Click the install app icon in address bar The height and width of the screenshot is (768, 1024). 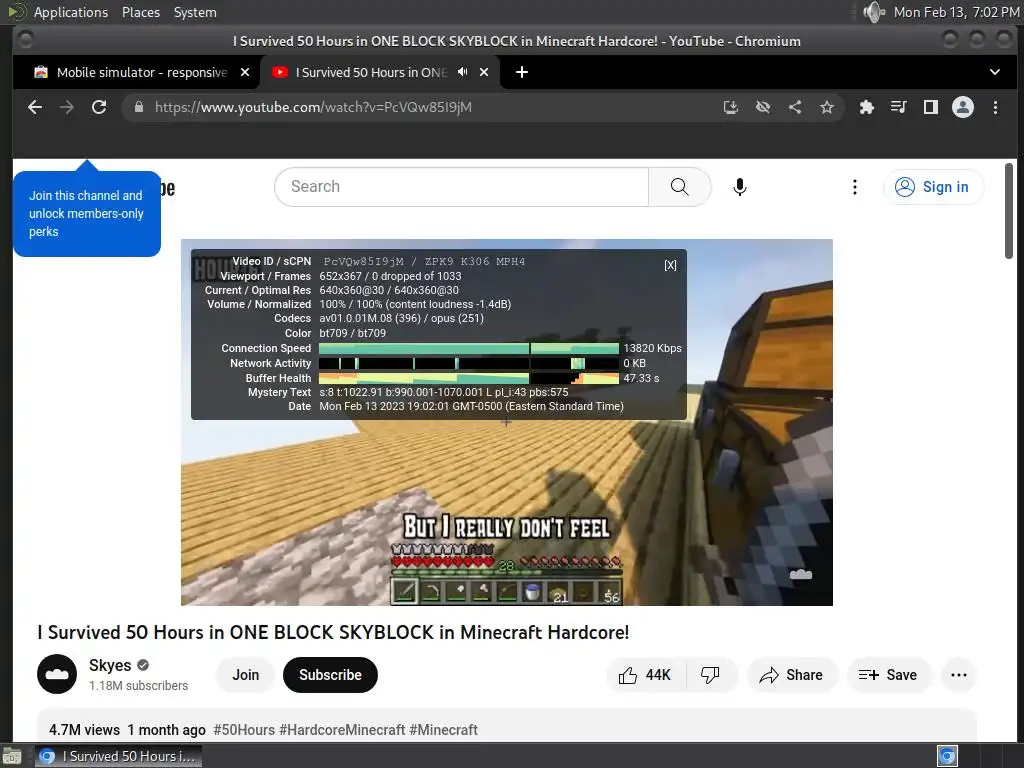(731, 107)
